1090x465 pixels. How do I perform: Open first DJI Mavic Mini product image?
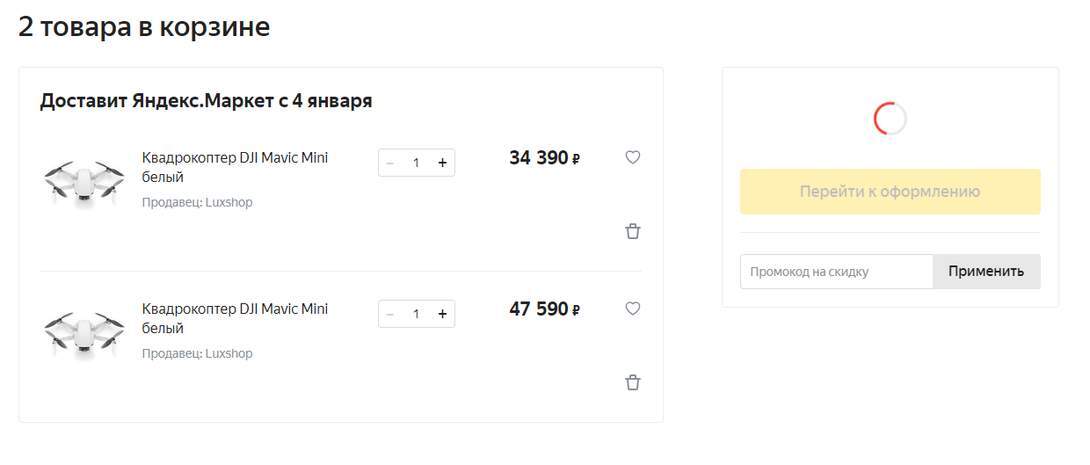84,181
